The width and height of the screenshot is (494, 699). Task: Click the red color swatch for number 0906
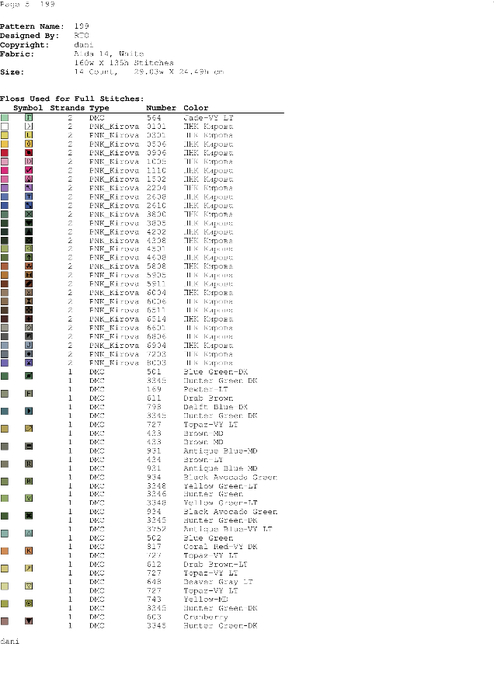point(4,153)
